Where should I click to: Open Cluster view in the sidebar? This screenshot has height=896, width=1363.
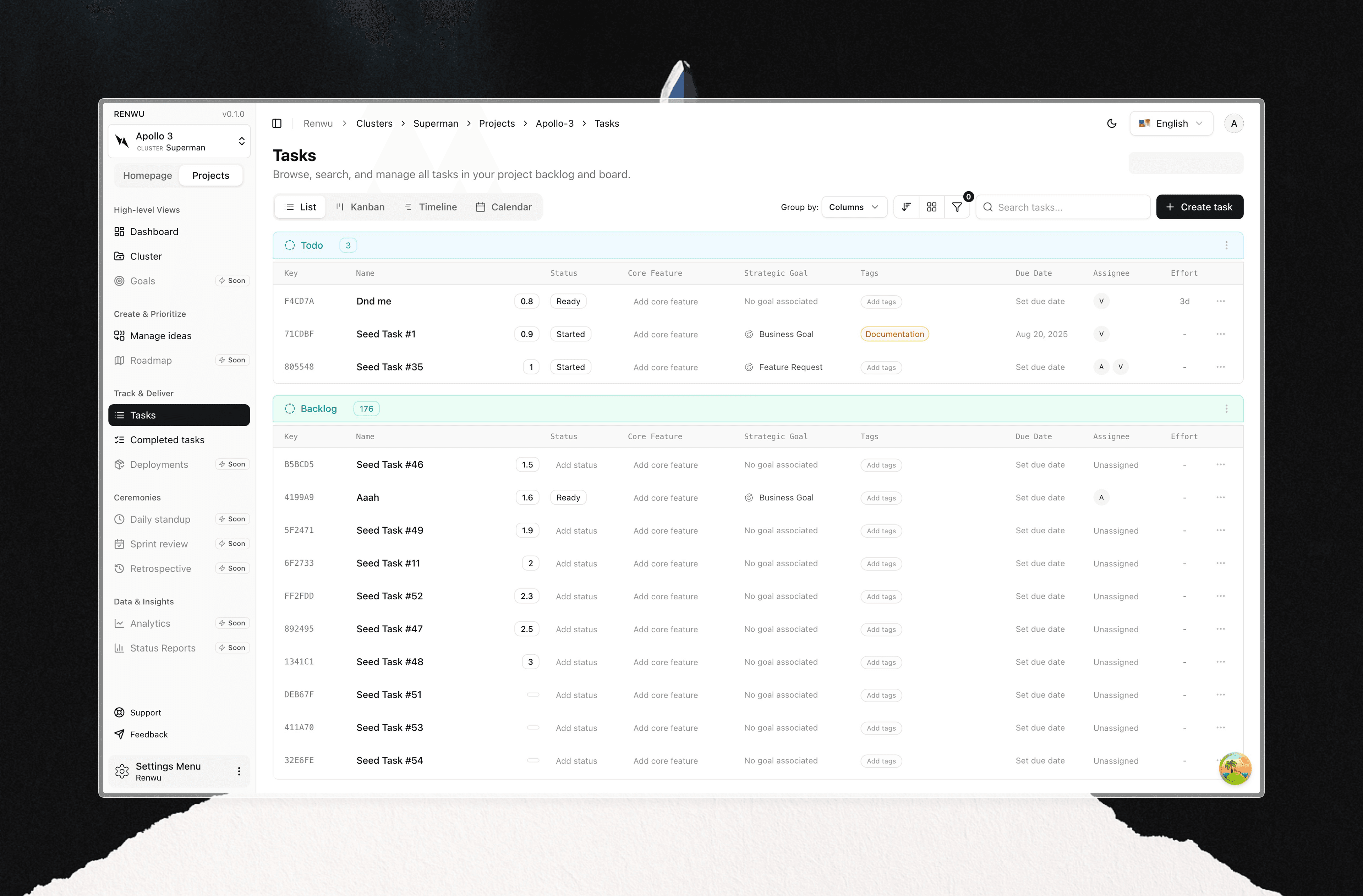146,256
